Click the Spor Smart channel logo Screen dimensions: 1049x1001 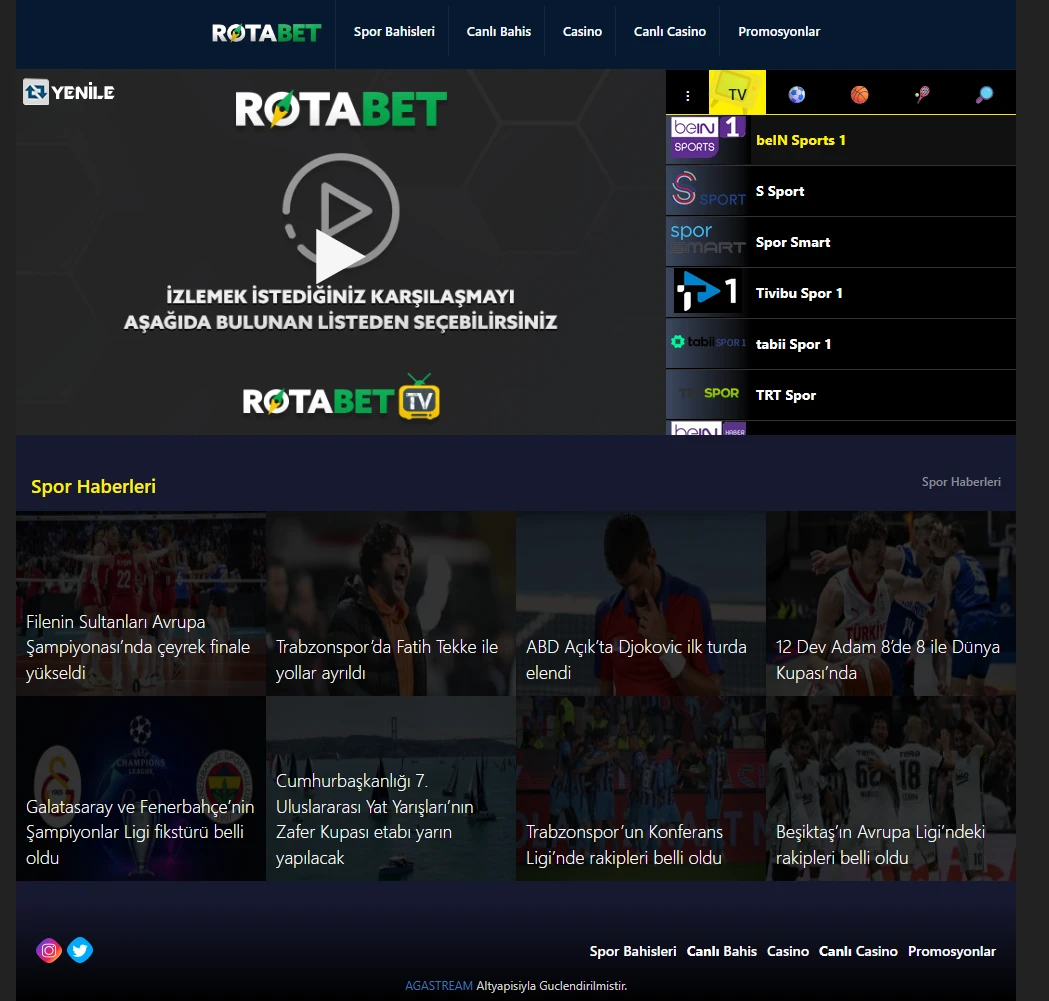[708, 242]
